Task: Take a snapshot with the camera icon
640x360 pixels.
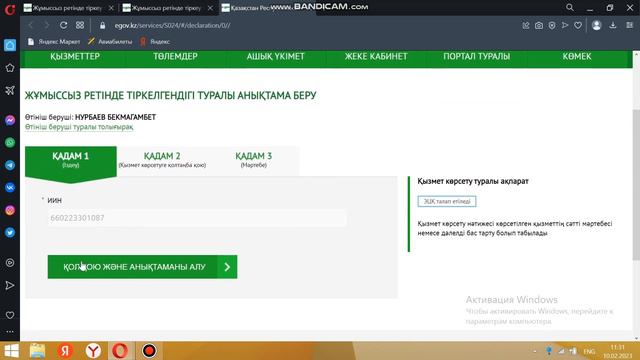Action: coord(539,25)
